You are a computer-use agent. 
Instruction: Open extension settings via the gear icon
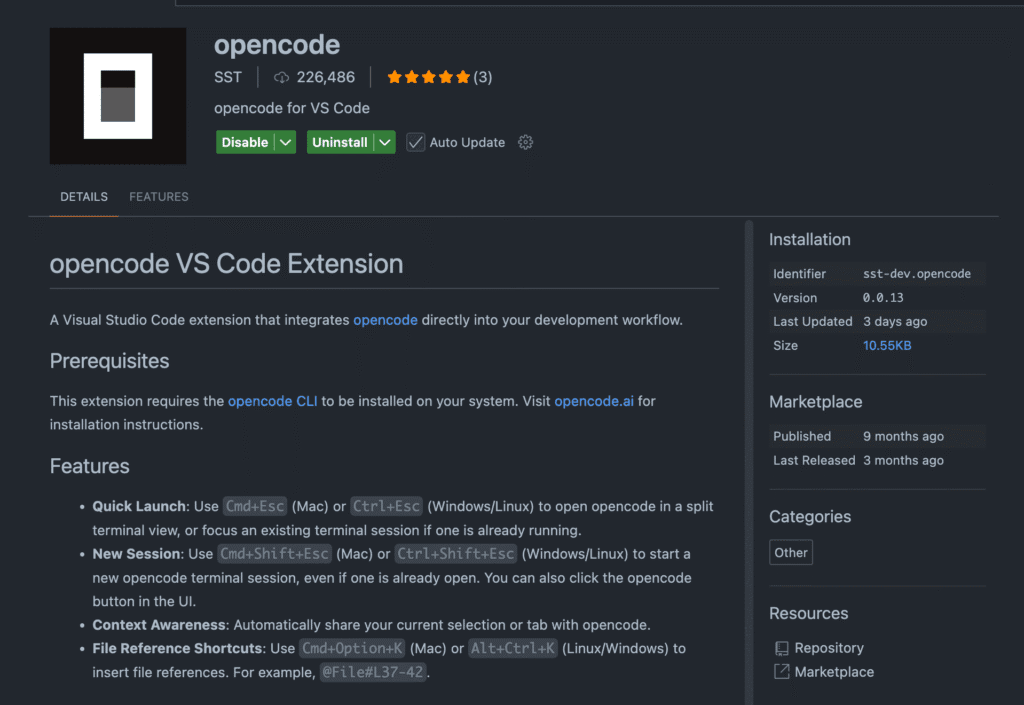[525, 142]
